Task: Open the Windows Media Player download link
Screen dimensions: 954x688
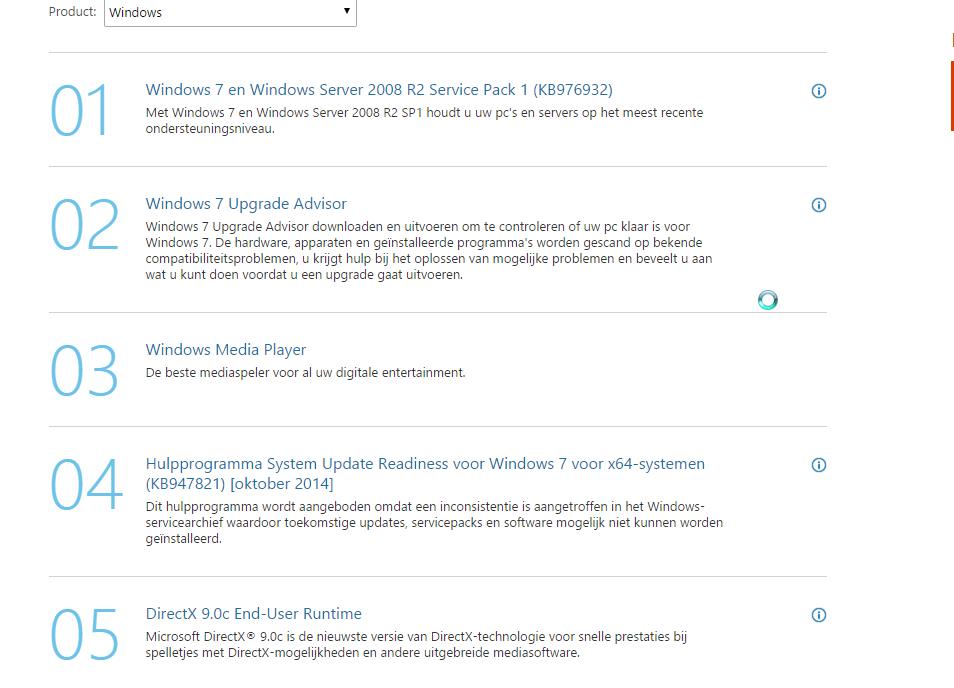Action: (x=226, y=350)
